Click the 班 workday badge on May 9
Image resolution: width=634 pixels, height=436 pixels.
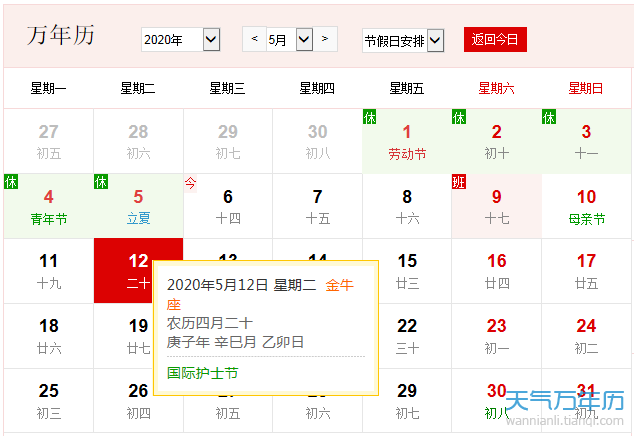click(459, 182)
